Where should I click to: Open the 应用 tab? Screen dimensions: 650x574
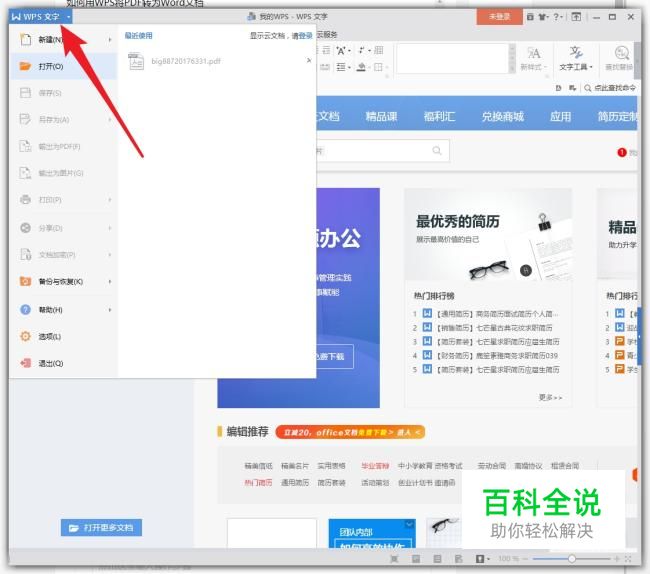pyautogui.click(x=560, y=116)
